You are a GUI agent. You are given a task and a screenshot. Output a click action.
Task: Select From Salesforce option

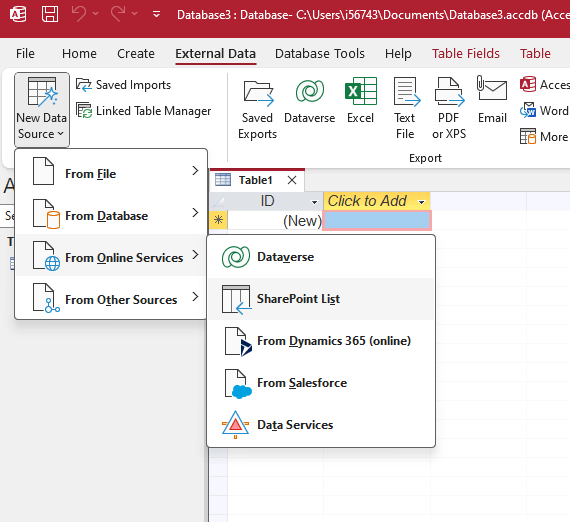point(321,383)
